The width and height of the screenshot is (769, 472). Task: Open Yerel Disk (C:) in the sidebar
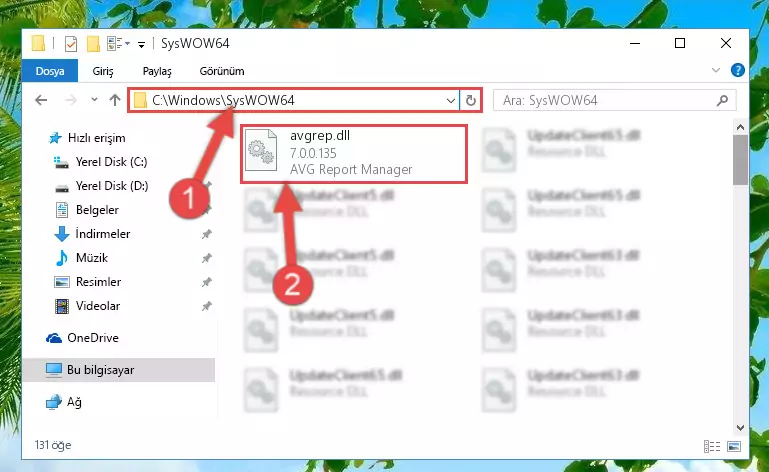101,162
